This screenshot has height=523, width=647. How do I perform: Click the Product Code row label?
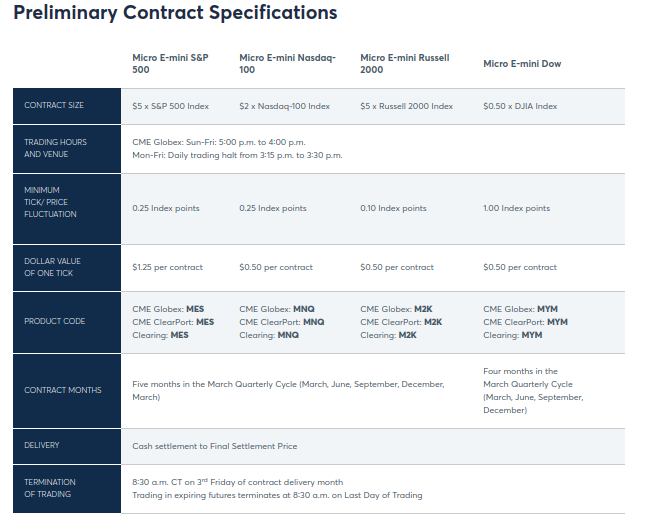coord(55,321)
